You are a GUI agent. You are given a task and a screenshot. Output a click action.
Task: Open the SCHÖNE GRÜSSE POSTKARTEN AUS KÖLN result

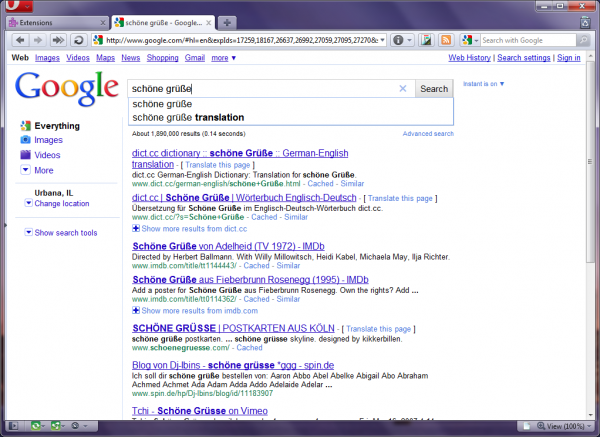(233, 328)
